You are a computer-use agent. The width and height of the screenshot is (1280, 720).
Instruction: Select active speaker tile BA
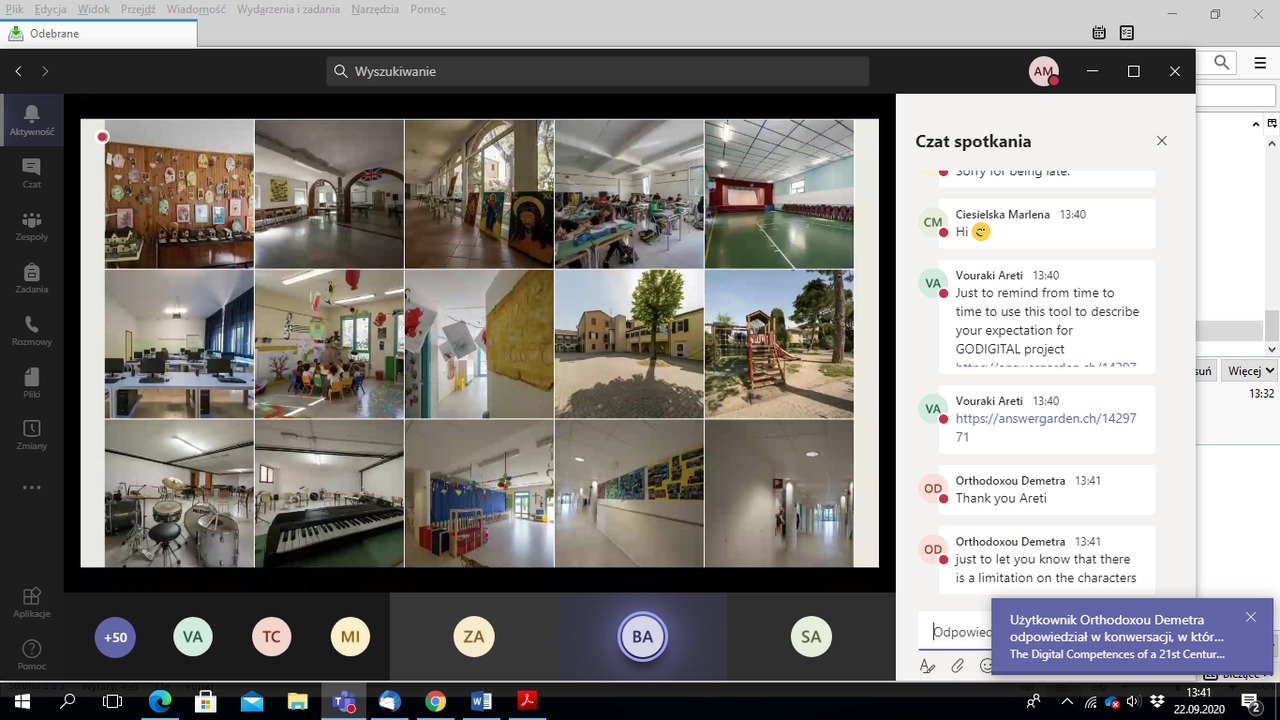click(642, 637)
